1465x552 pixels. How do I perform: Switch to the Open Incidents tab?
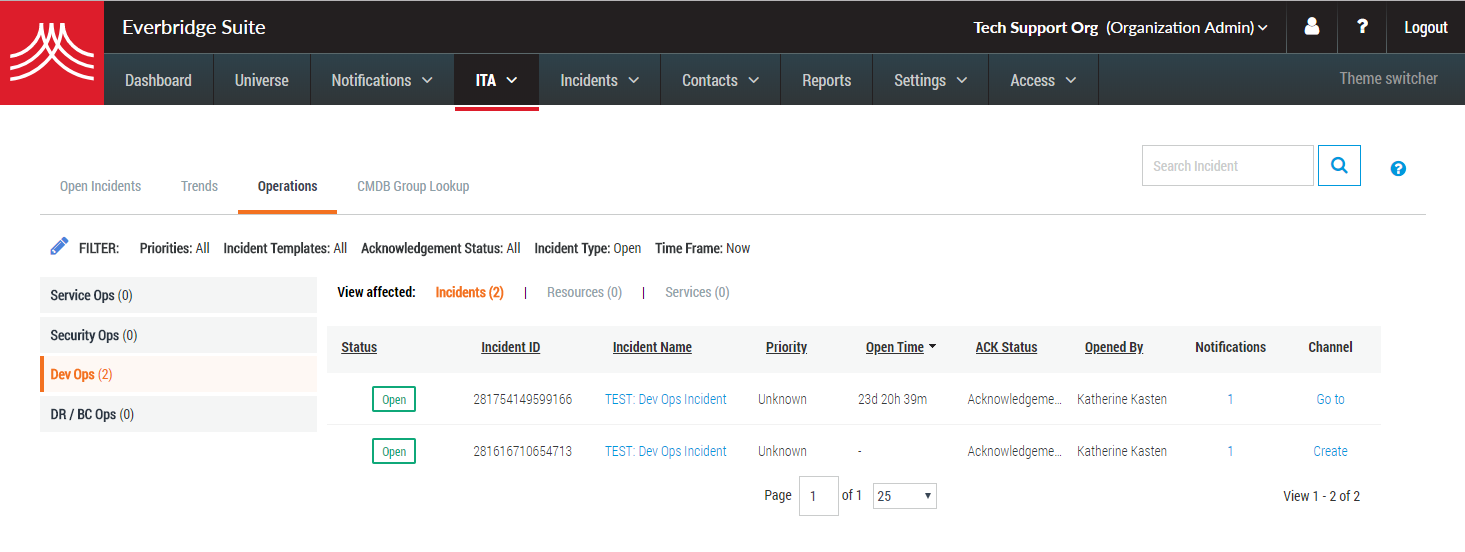pos(100,186)
